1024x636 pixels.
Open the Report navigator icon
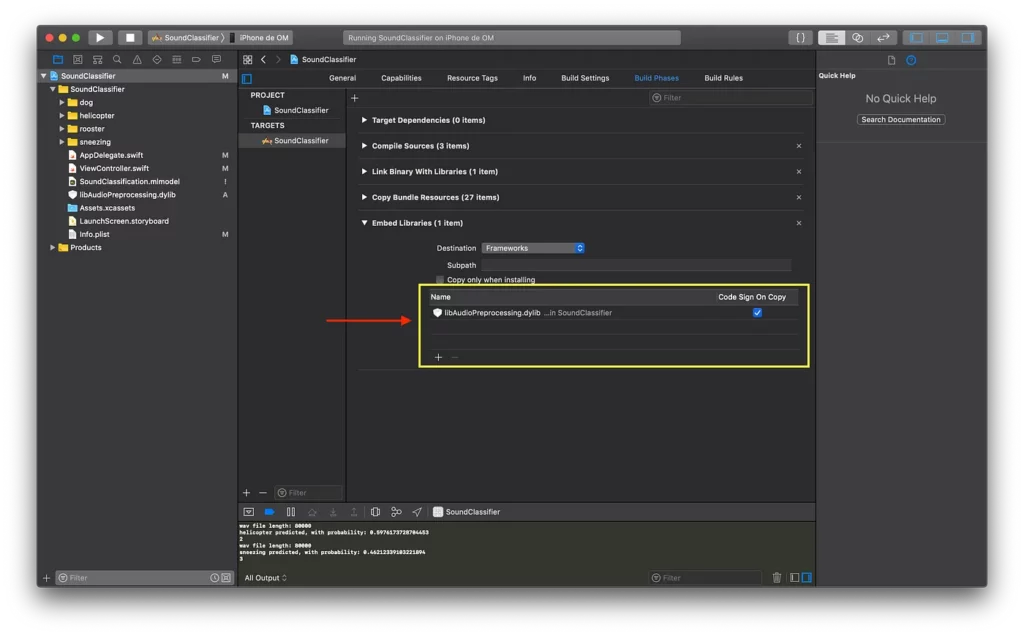[x=216, y=59]
